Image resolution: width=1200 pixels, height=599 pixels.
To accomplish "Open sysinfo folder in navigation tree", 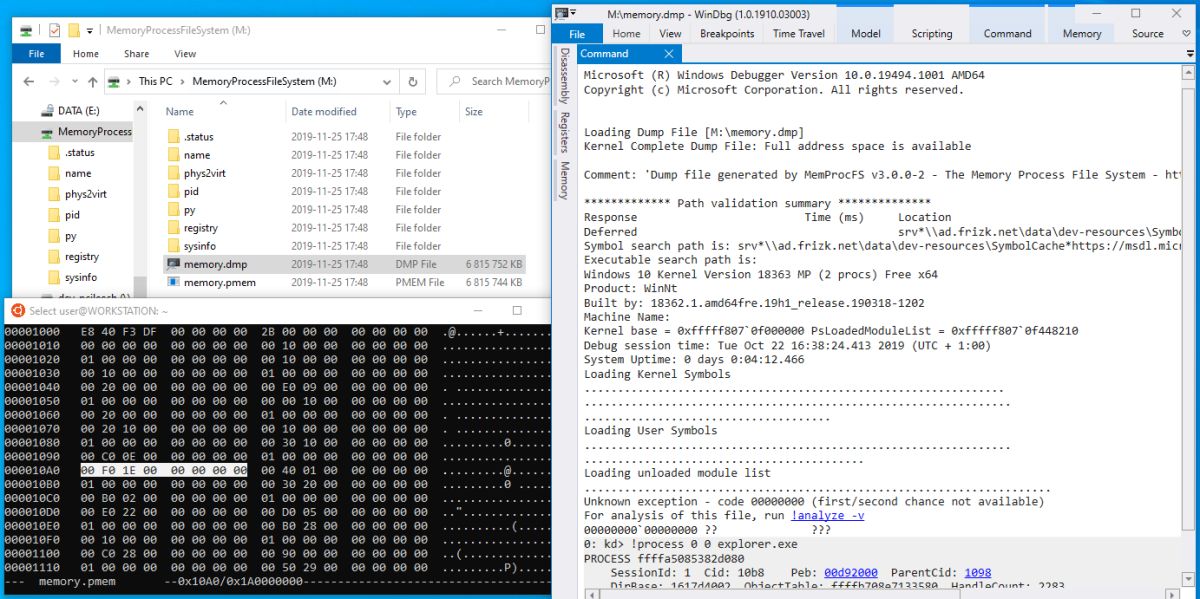I will 72,277.
